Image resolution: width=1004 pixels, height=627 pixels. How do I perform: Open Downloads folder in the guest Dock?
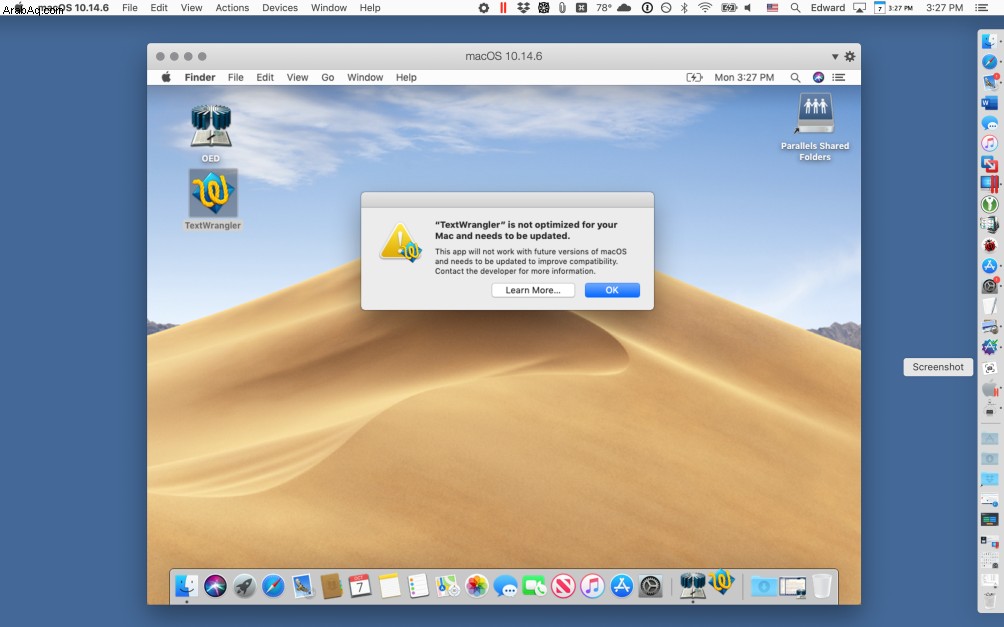tap(763, 585)
